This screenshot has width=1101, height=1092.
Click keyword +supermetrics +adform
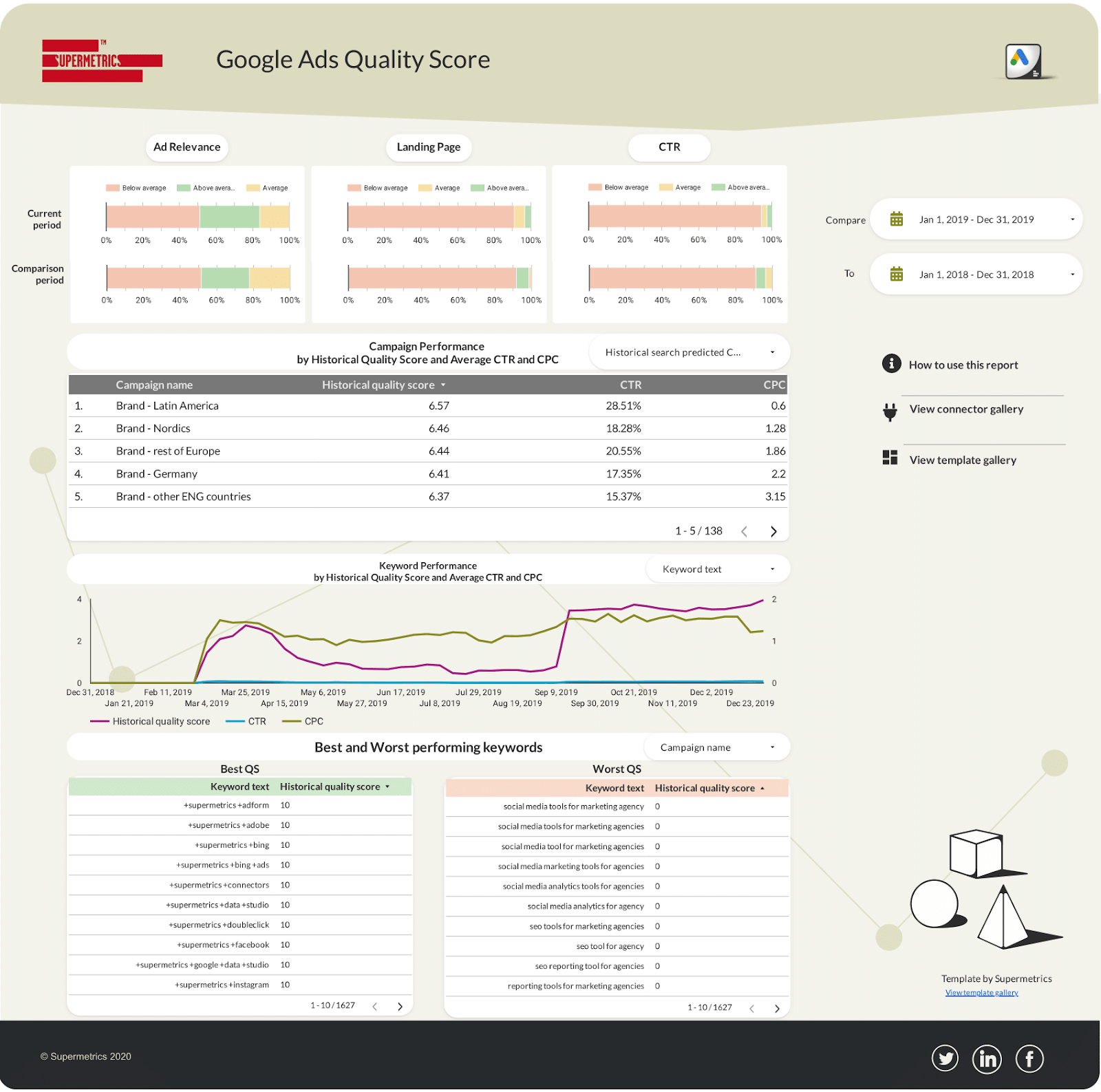pyautogui.click(x=226, y=805)
